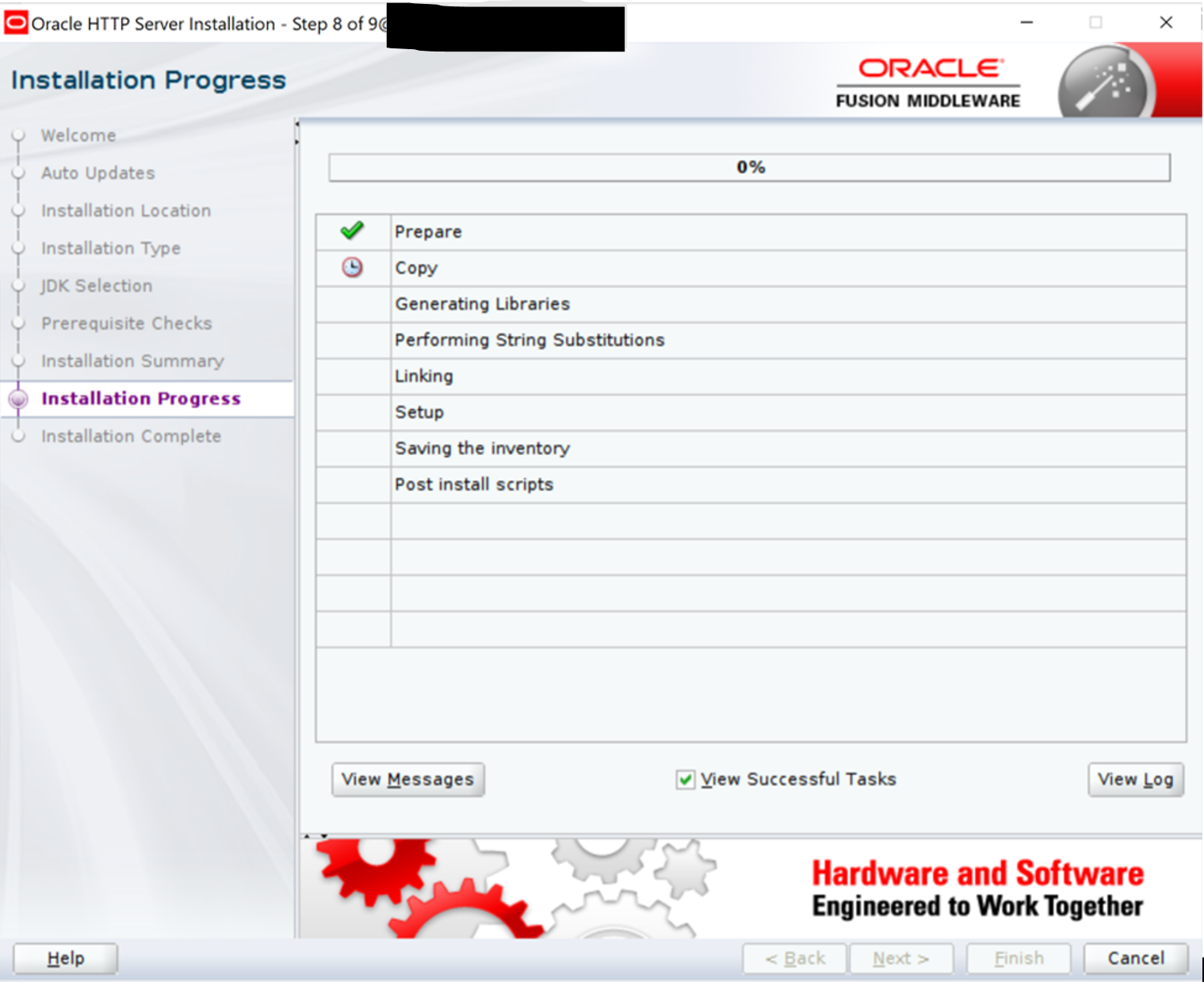
Task: Click the clock icon beside Copy
Action: pyautogui.click(x=352, y=268)
